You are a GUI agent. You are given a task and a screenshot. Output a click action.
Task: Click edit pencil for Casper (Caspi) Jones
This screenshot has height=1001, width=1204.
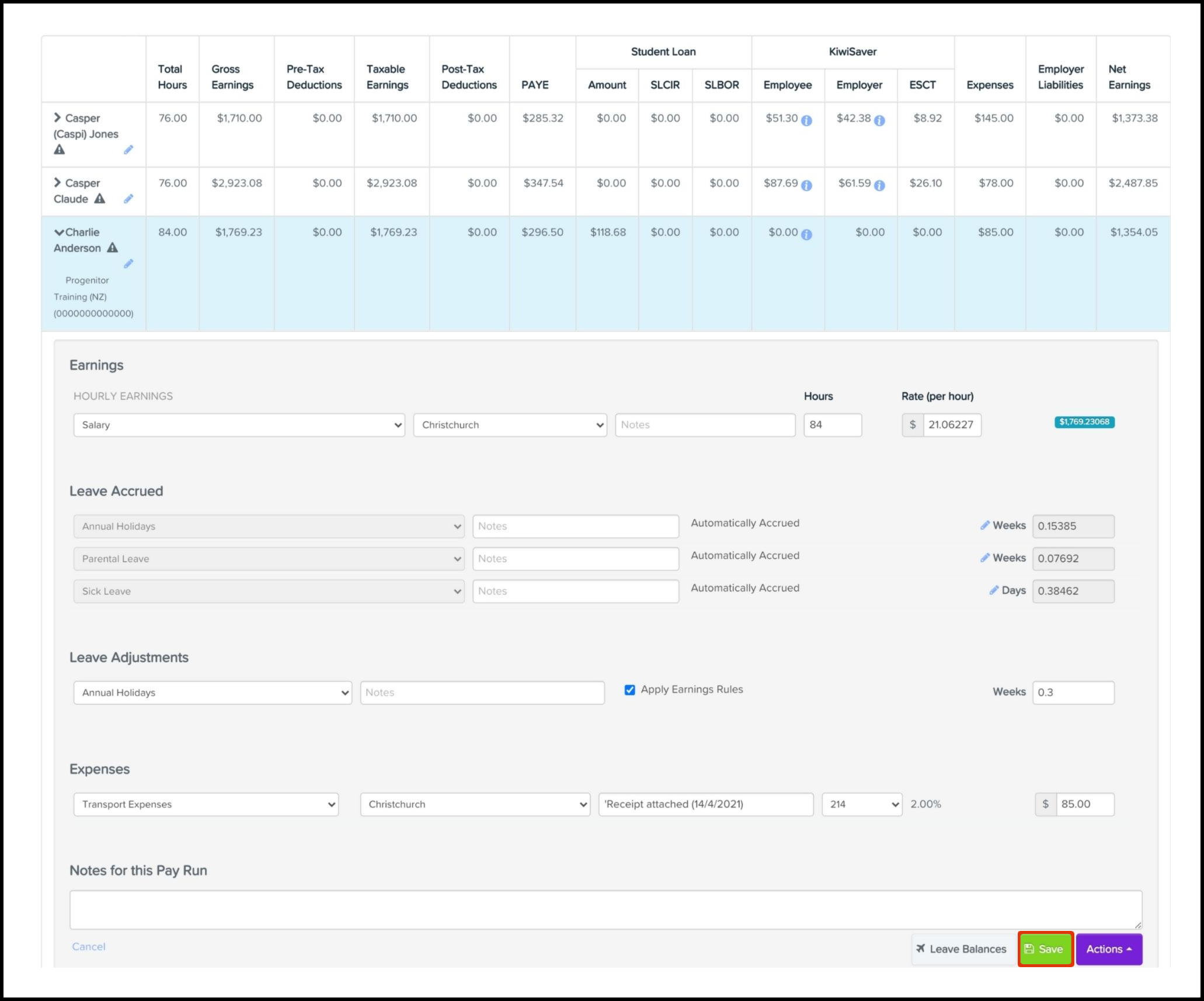point(128,150)
